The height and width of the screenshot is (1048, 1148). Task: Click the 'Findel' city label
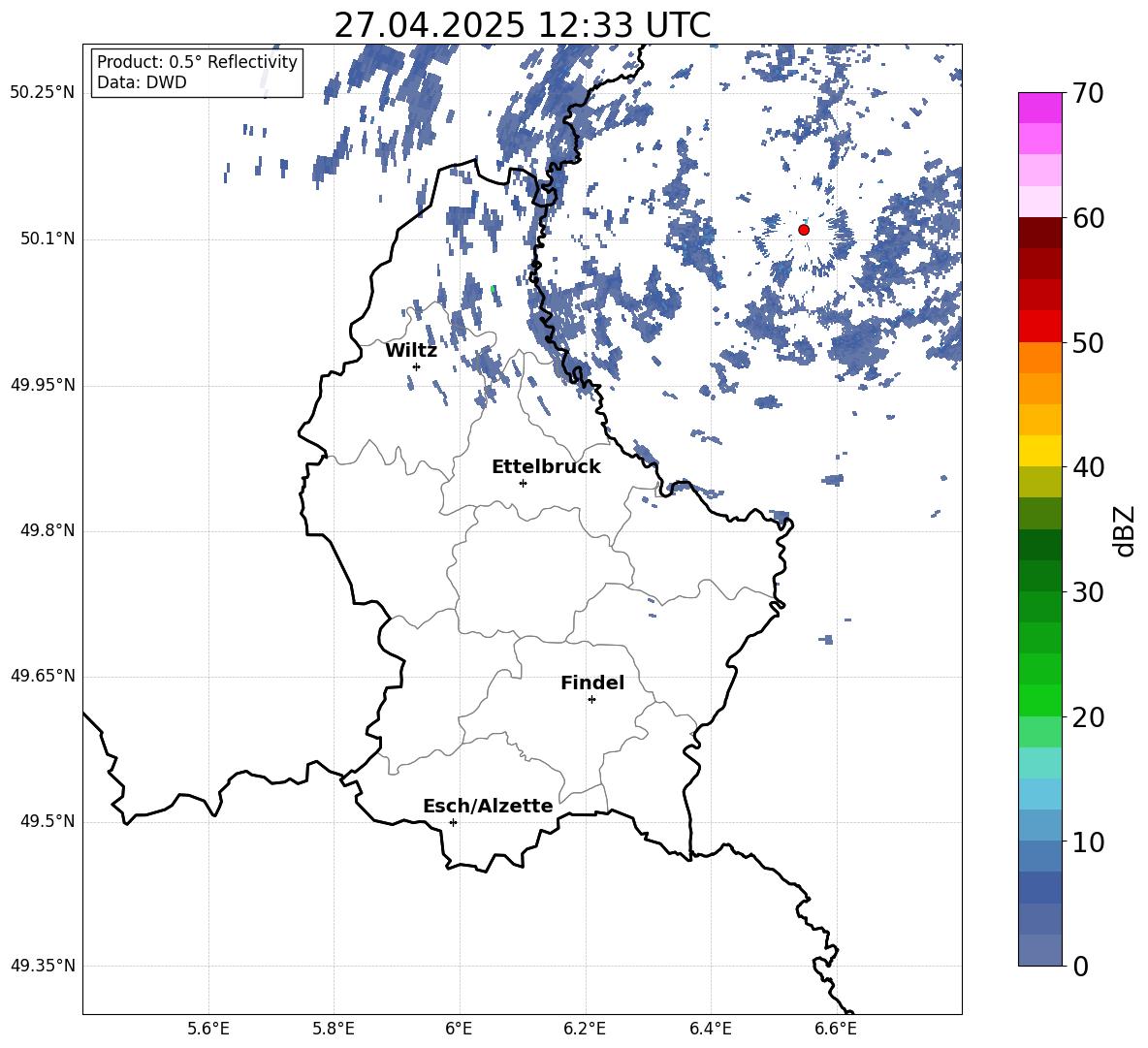point(592,683)
